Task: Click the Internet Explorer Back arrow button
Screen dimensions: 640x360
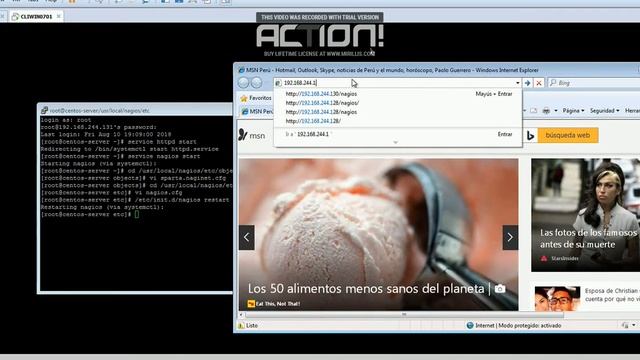Action: [244, 82]
